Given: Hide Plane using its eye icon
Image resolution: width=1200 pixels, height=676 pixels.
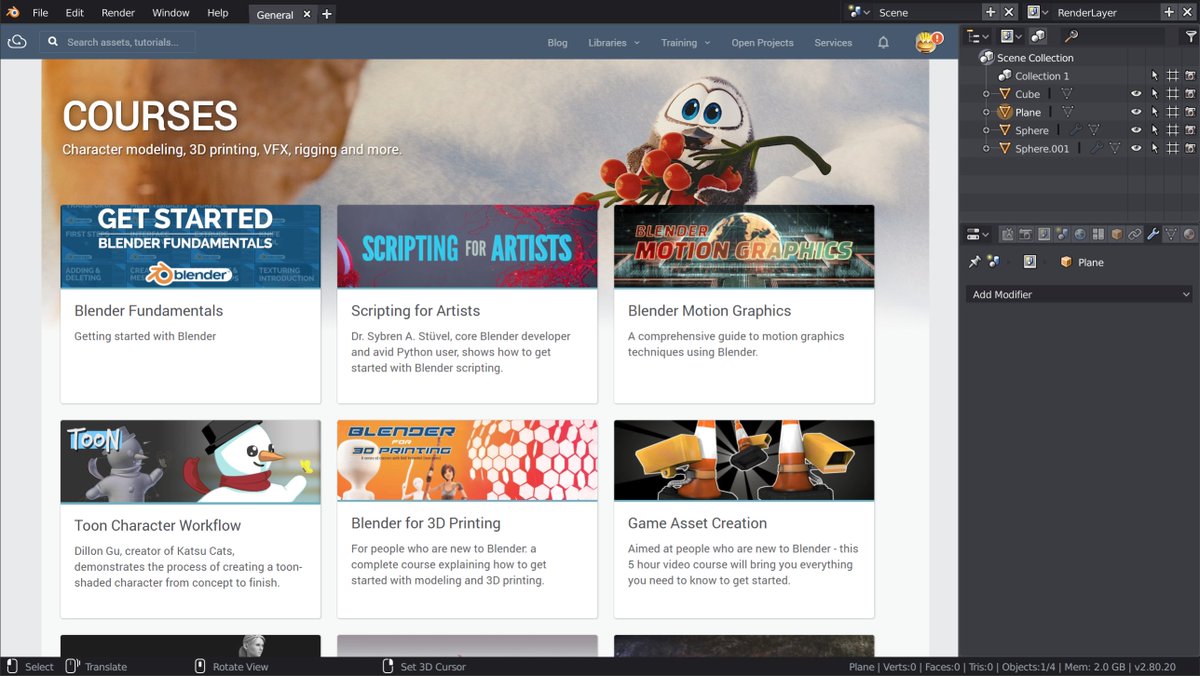Looking at the screenshot, I should coord(1136,112).
